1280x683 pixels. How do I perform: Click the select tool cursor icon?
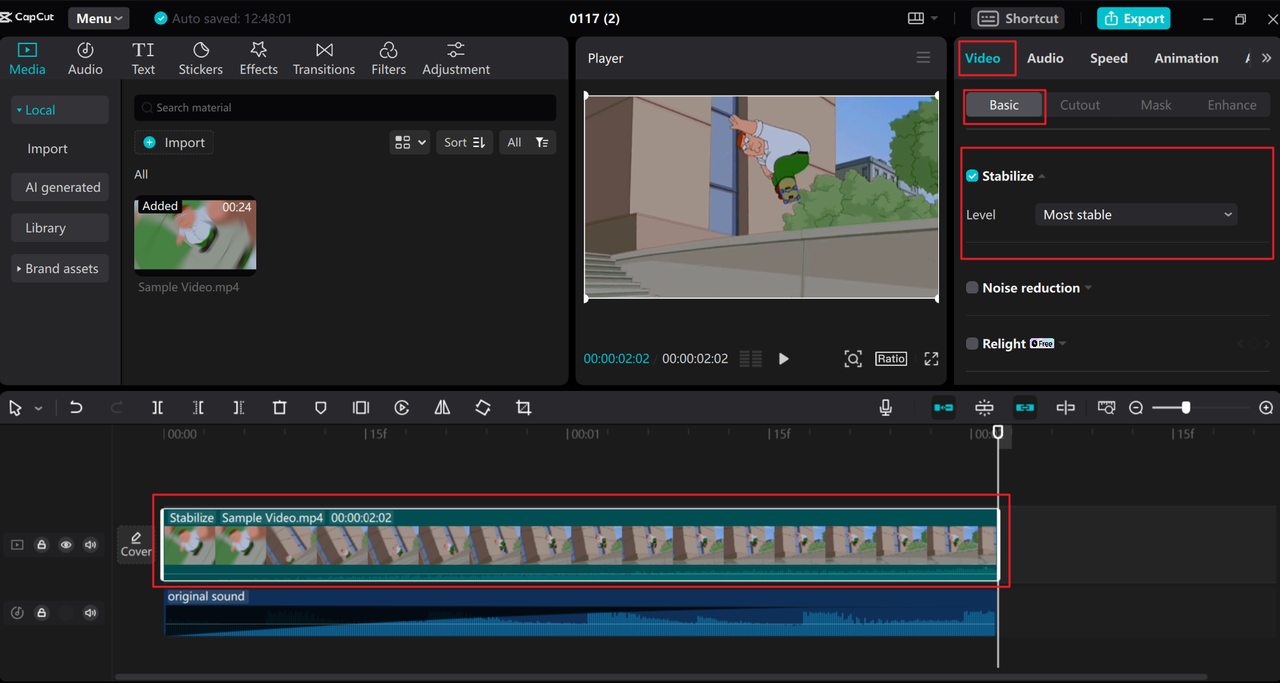(15, 408)
